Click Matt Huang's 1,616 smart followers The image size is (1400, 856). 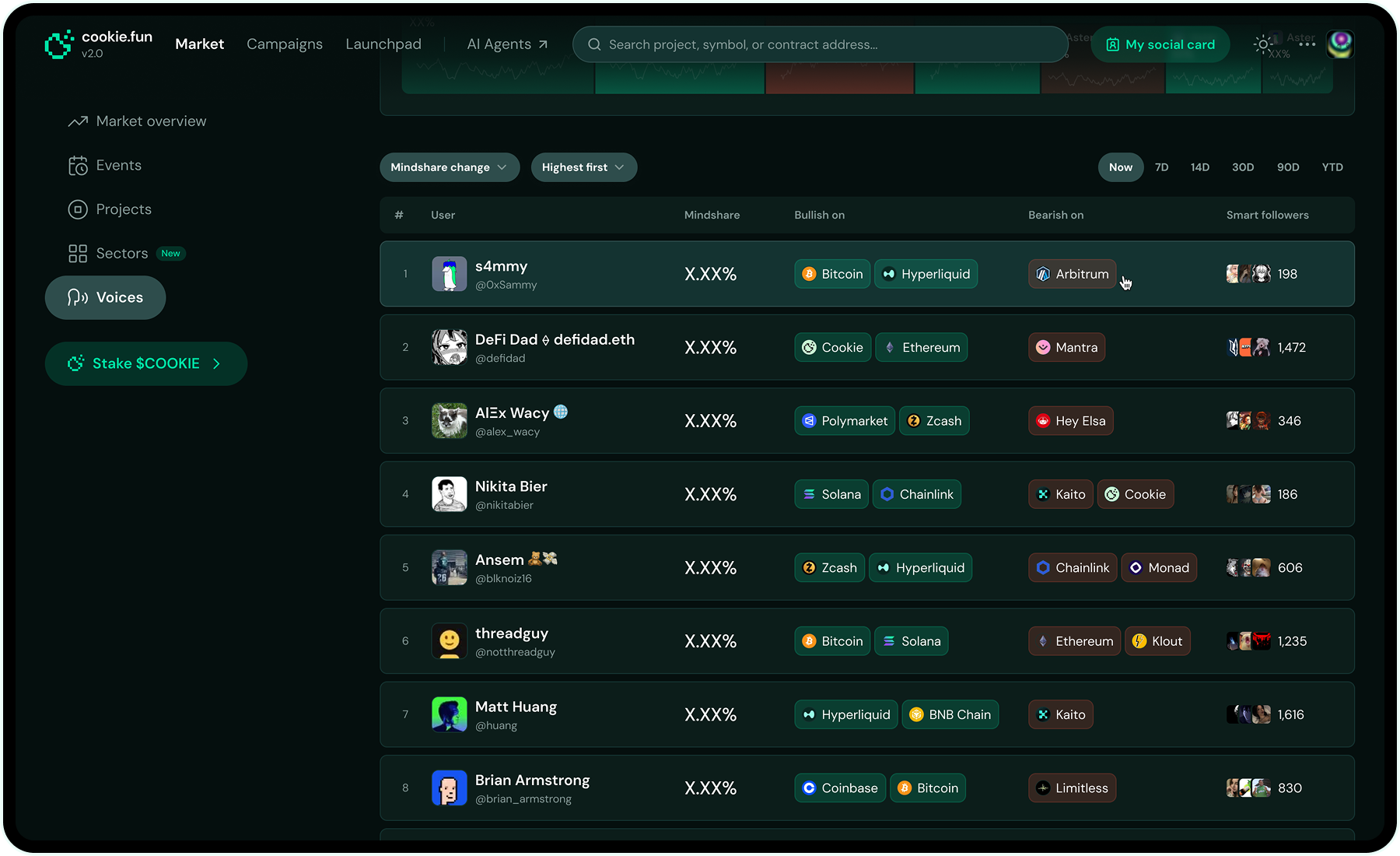[x=1265, y=714]
